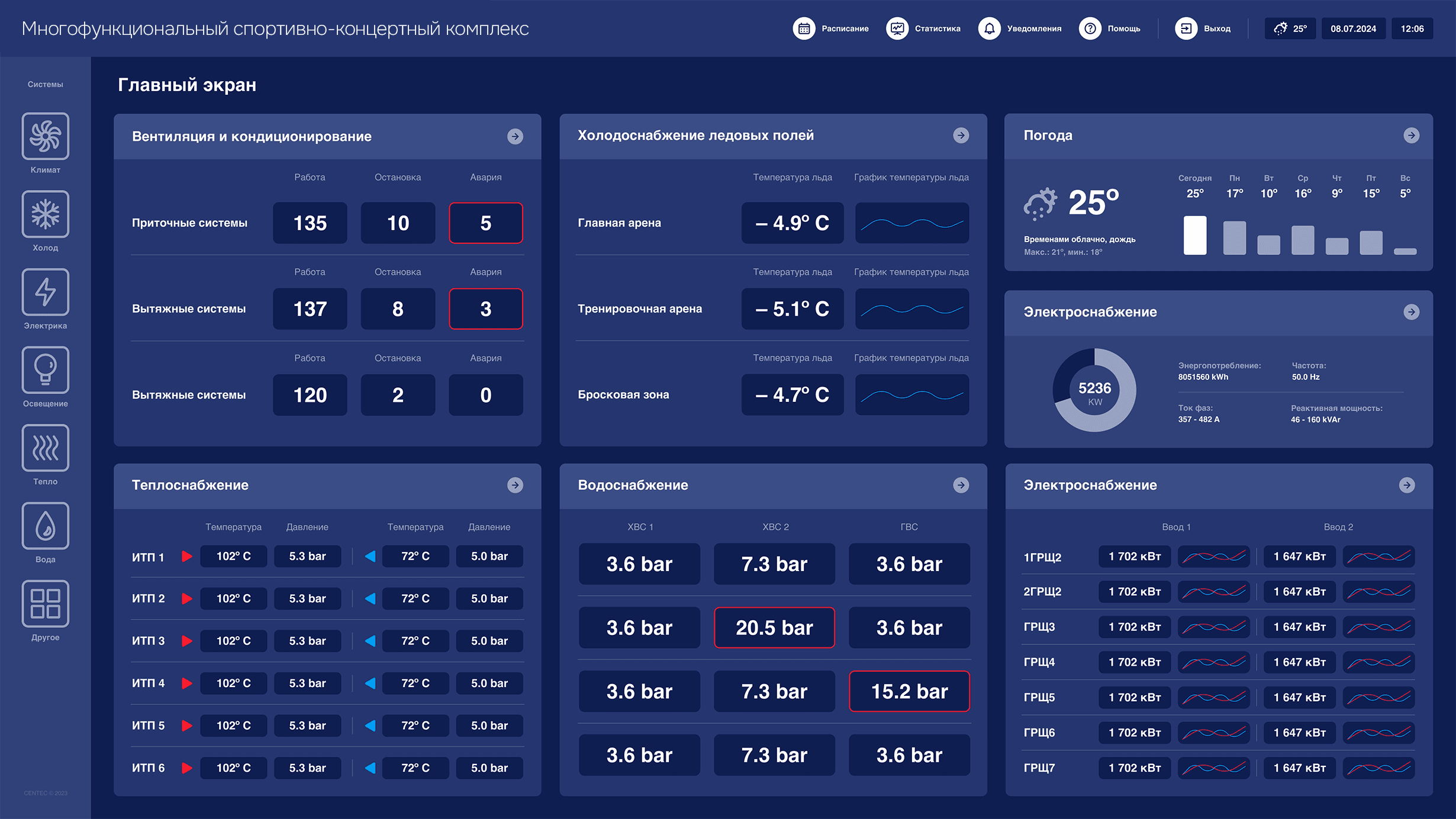Open the Климат fan icon in sidebar
Screen dimensions: 1456x819
click(x=46, y=136)
